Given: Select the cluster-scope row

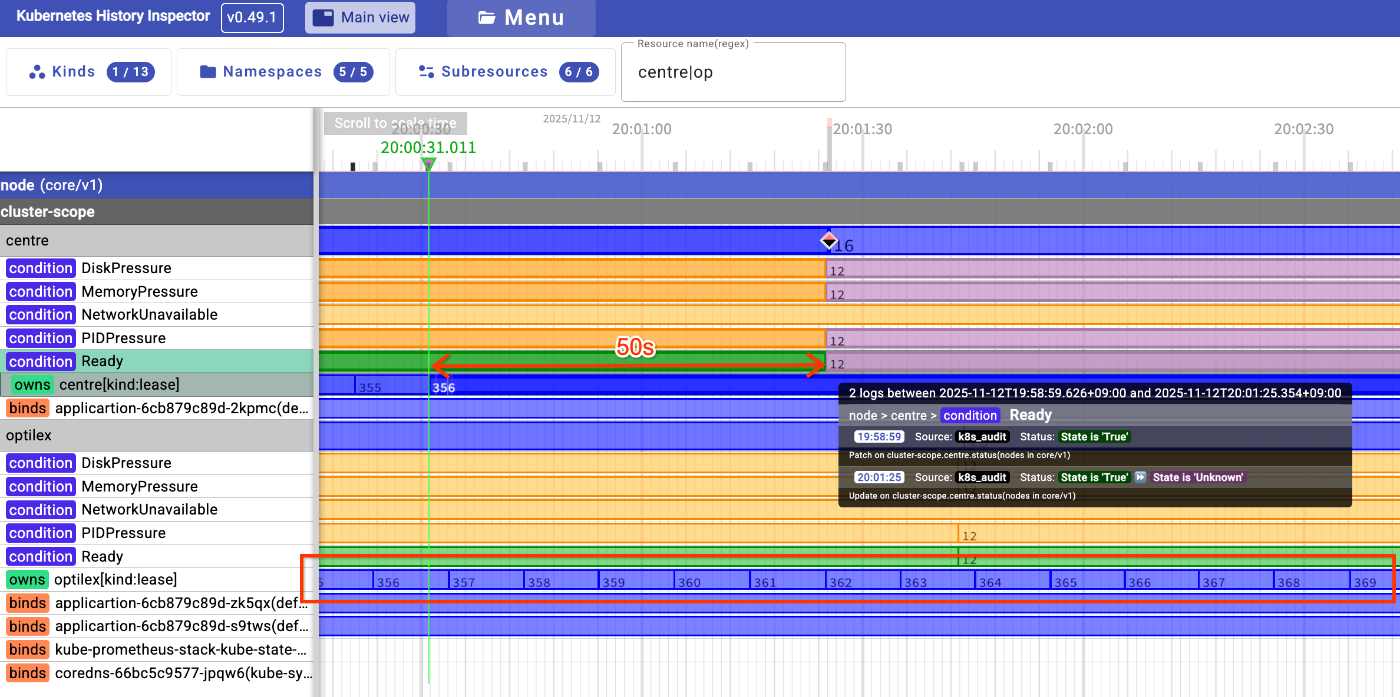Looking at the screenshot, I should (158, 212).
